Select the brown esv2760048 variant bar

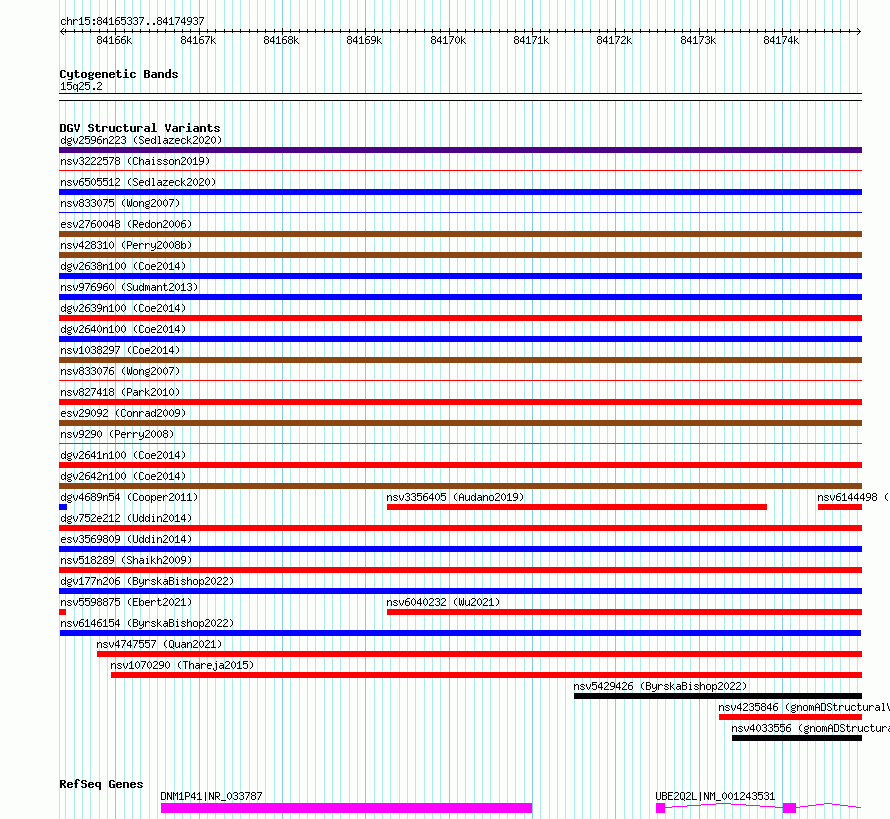460,234
